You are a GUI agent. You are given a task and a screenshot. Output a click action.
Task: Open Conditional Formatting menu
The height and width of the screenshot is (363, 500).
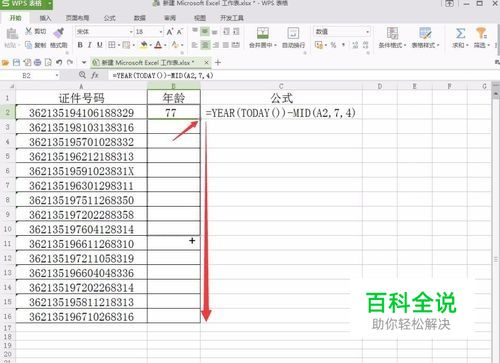pos(392,38)
